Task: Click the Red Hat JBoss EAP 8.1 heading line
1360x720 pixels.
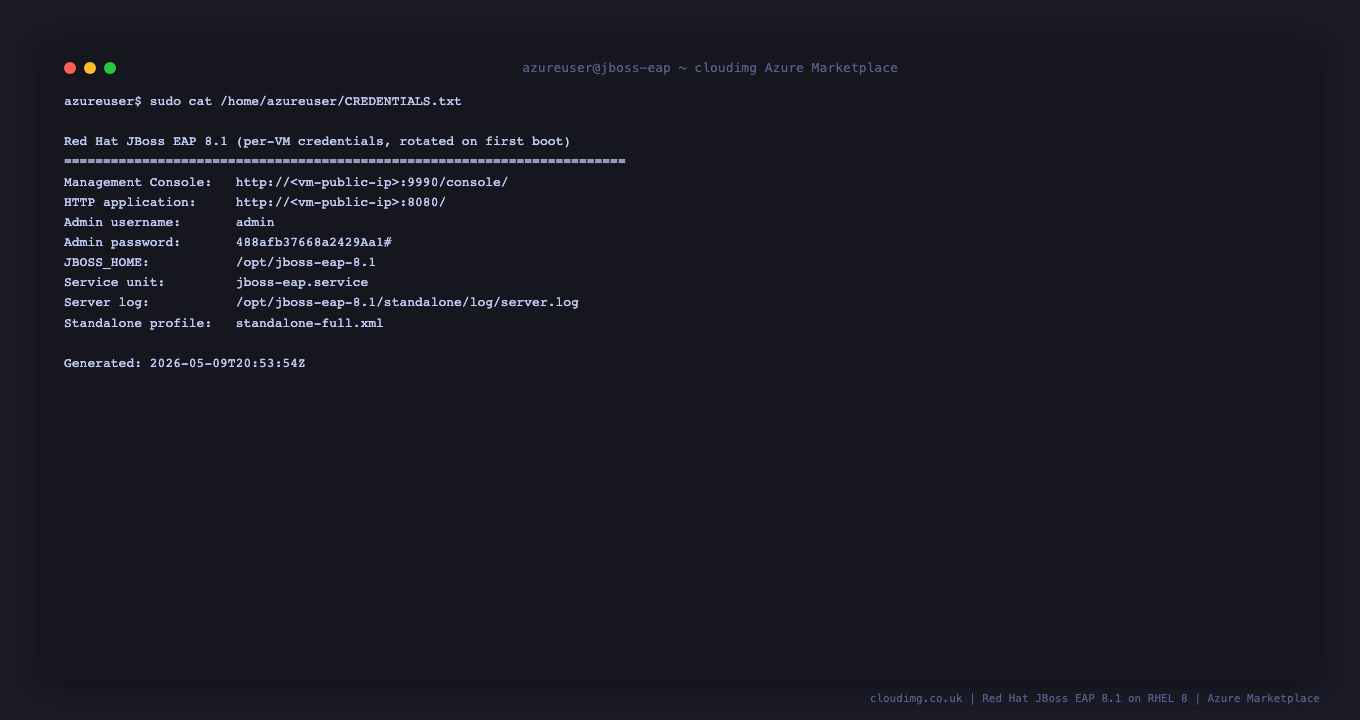Action: click(317, 141)
